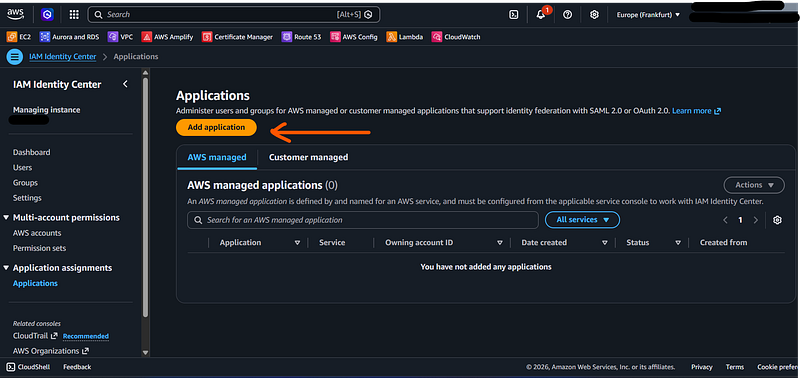Click the Amazon Q icon in search bar

[369, 15]
